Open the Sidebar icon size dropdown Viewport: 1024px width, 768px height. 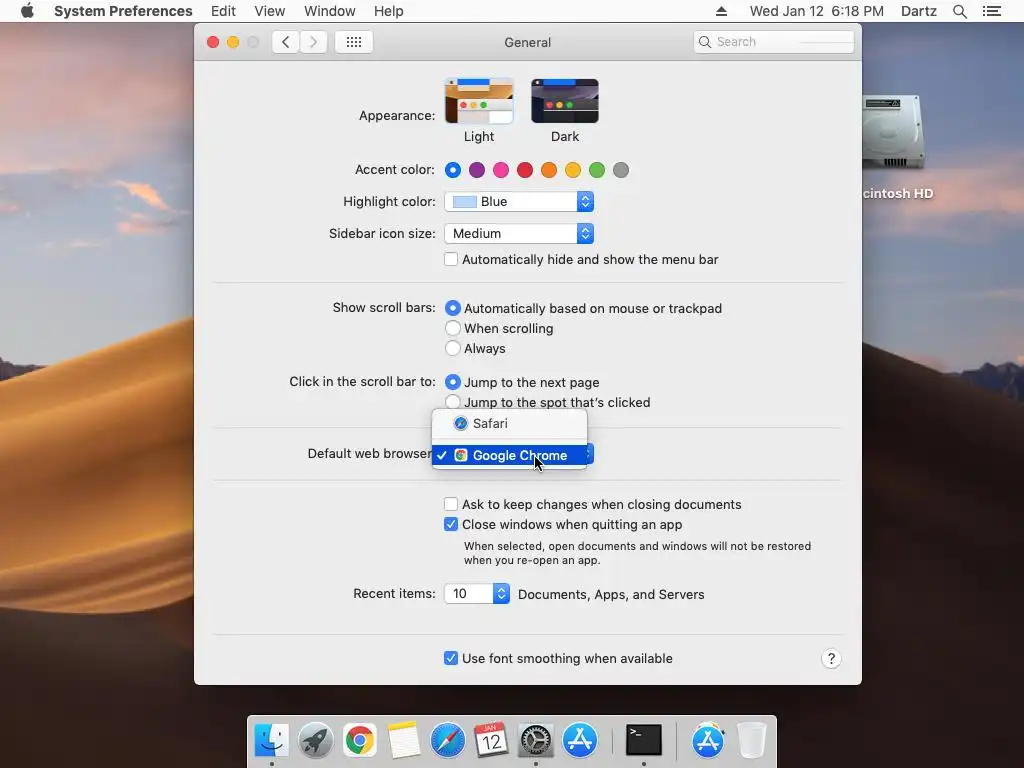tap(519, 234)
